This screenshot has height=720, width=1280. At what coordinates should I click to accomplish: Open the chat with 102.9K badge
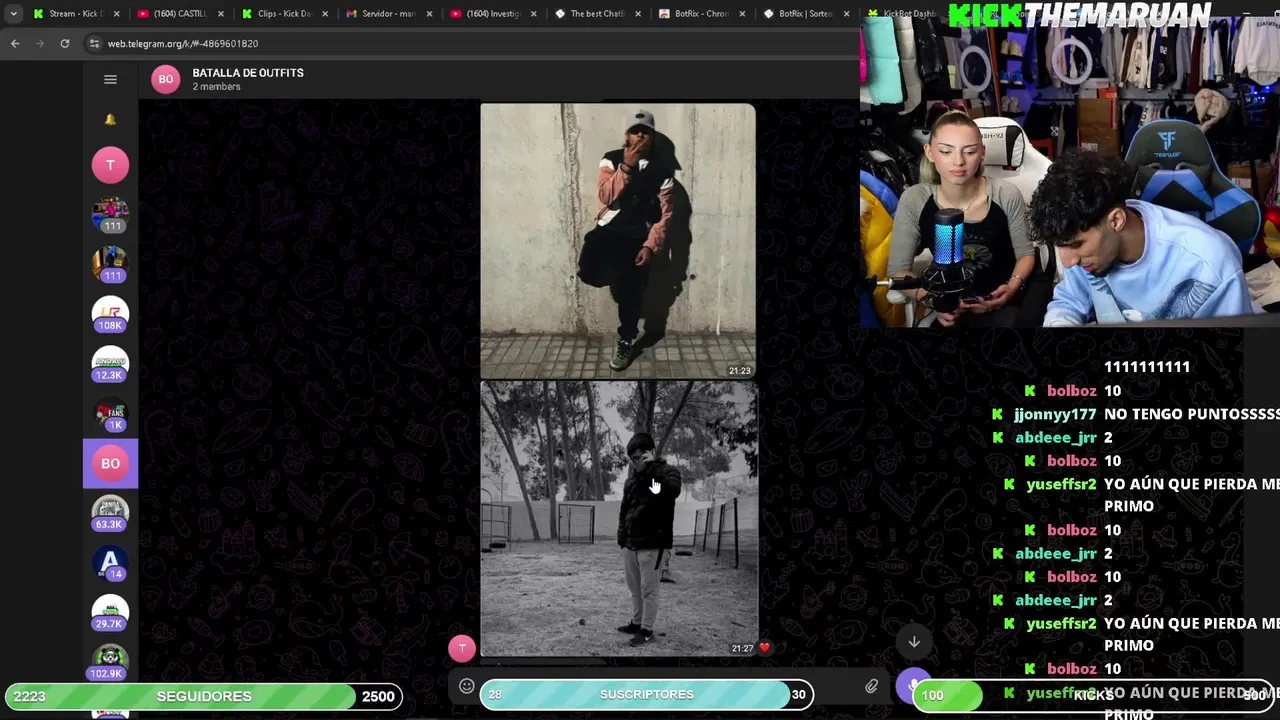(110, 663)
